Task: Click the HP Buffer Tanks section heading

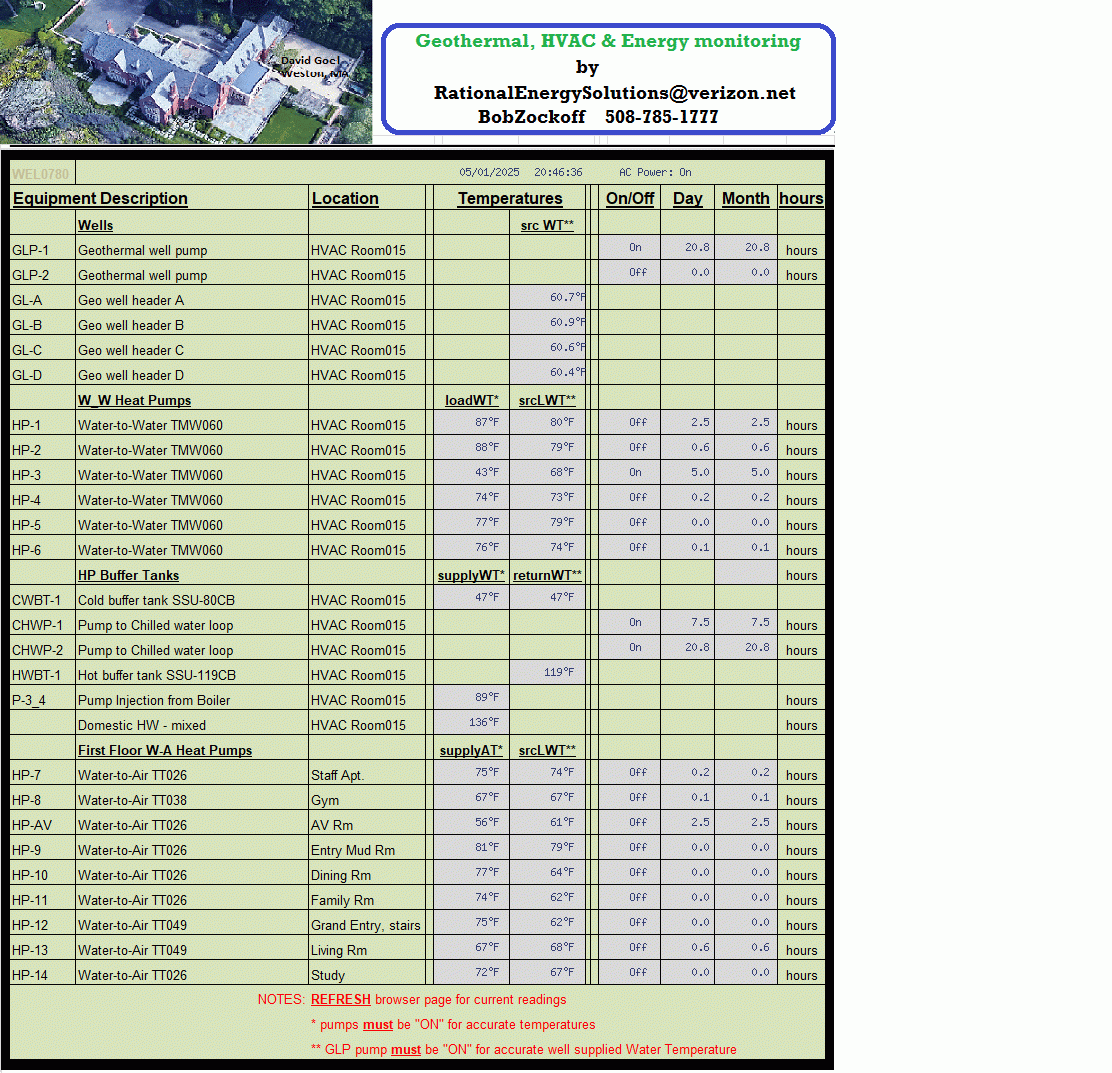Action: pyautogui.click(x=128, y=576)
